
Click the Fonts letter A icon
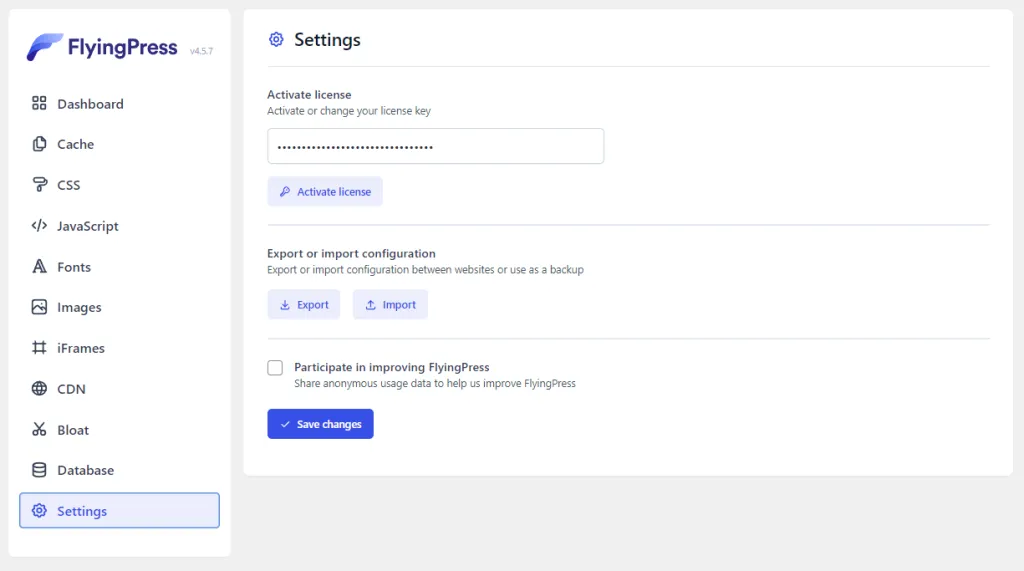[x=39, y=267]
